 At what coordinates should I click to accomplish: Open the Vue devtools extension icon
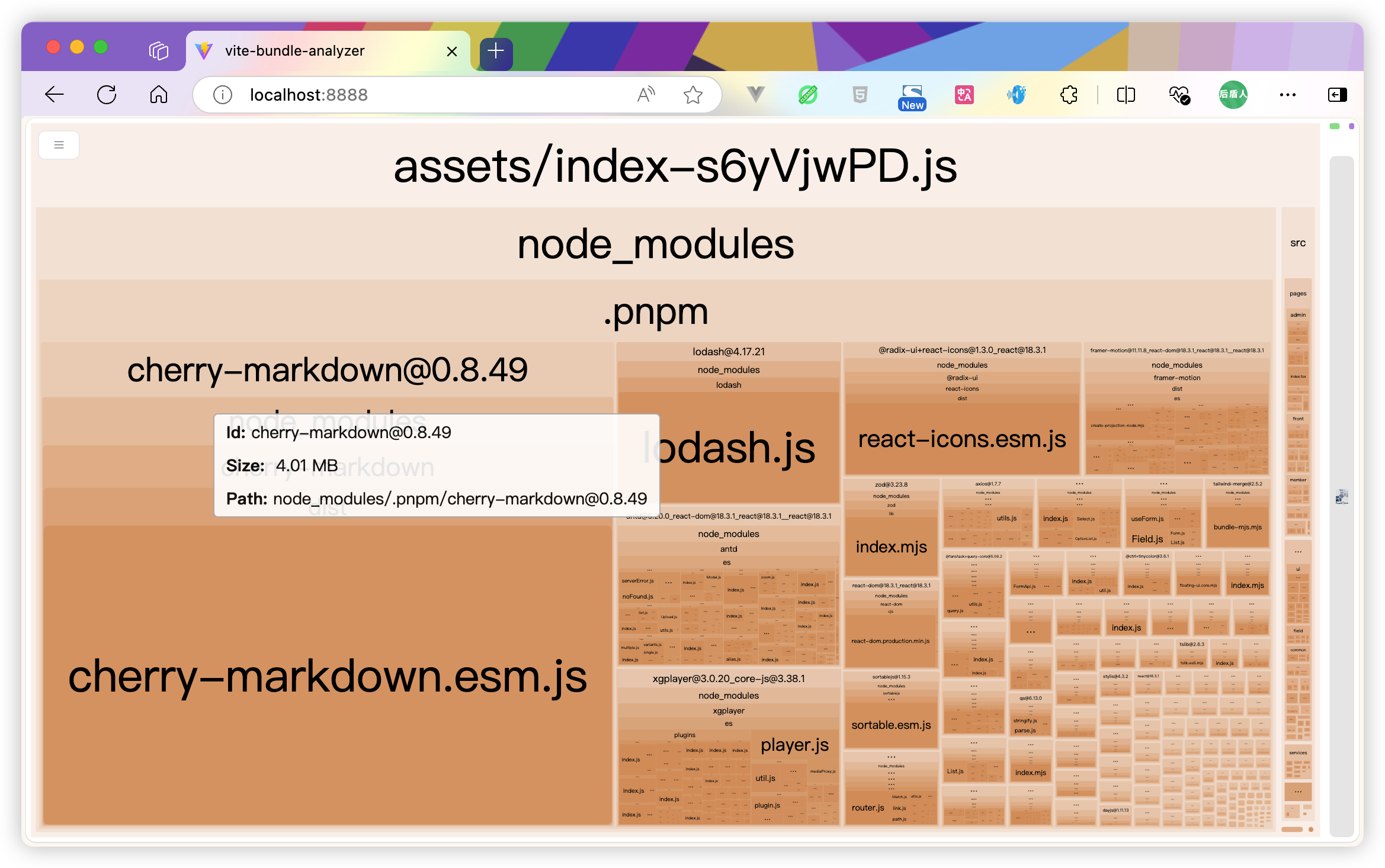pos(756,95)
